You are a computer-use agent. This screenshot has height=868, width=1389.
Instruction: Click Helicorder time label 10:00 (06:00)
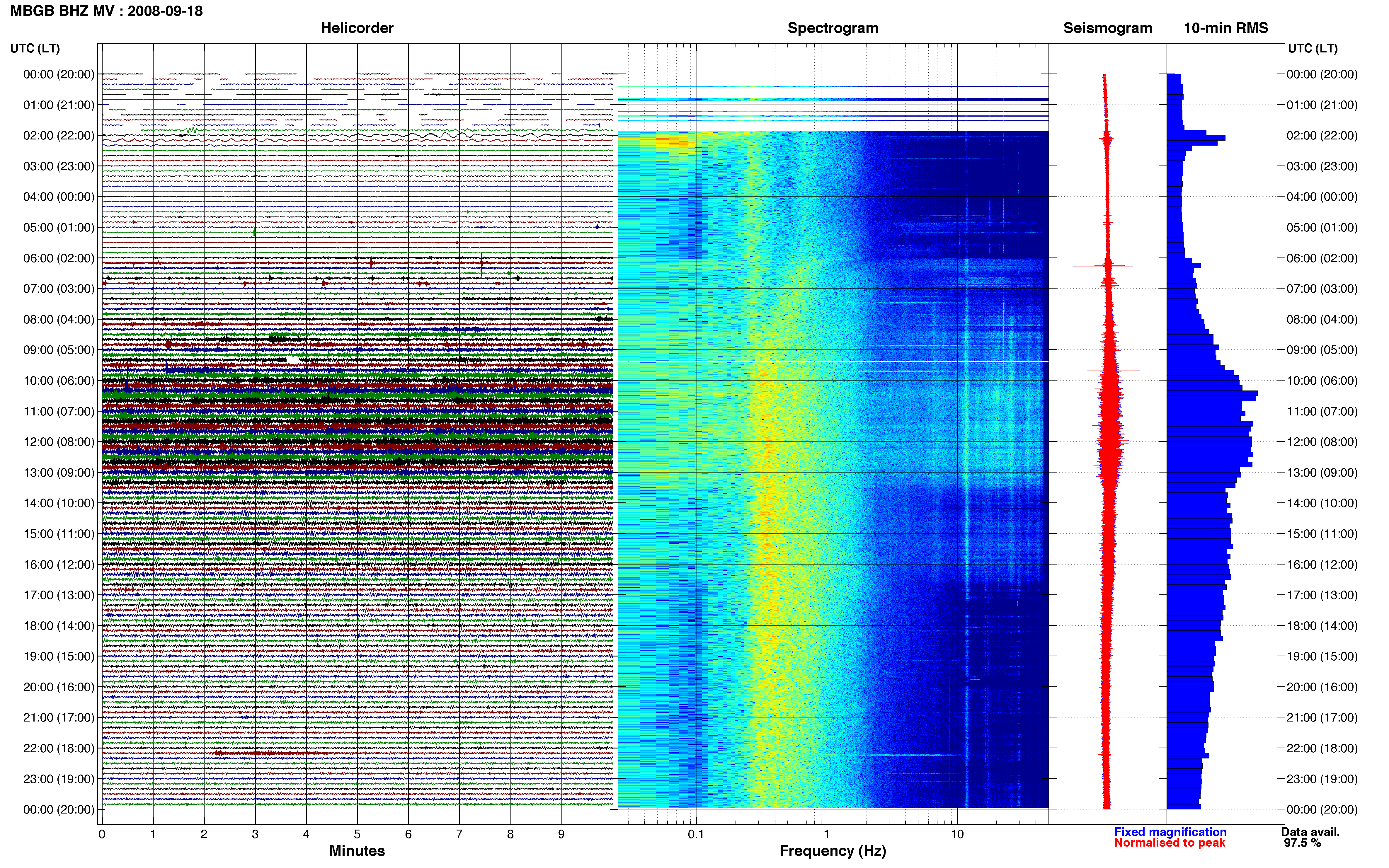[x=59, y=381]
